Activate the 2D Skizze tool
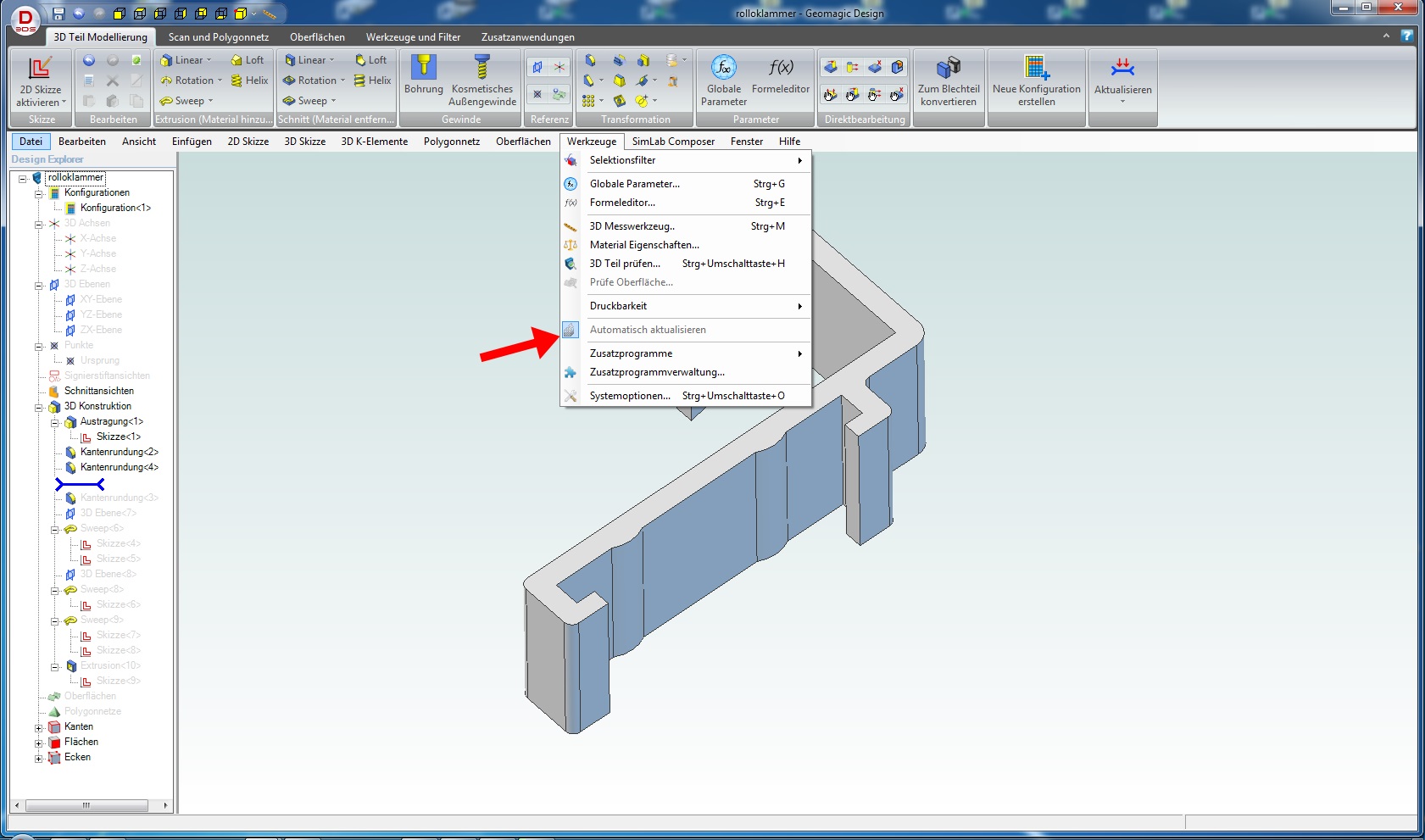1425x840 pixels. 41,81
